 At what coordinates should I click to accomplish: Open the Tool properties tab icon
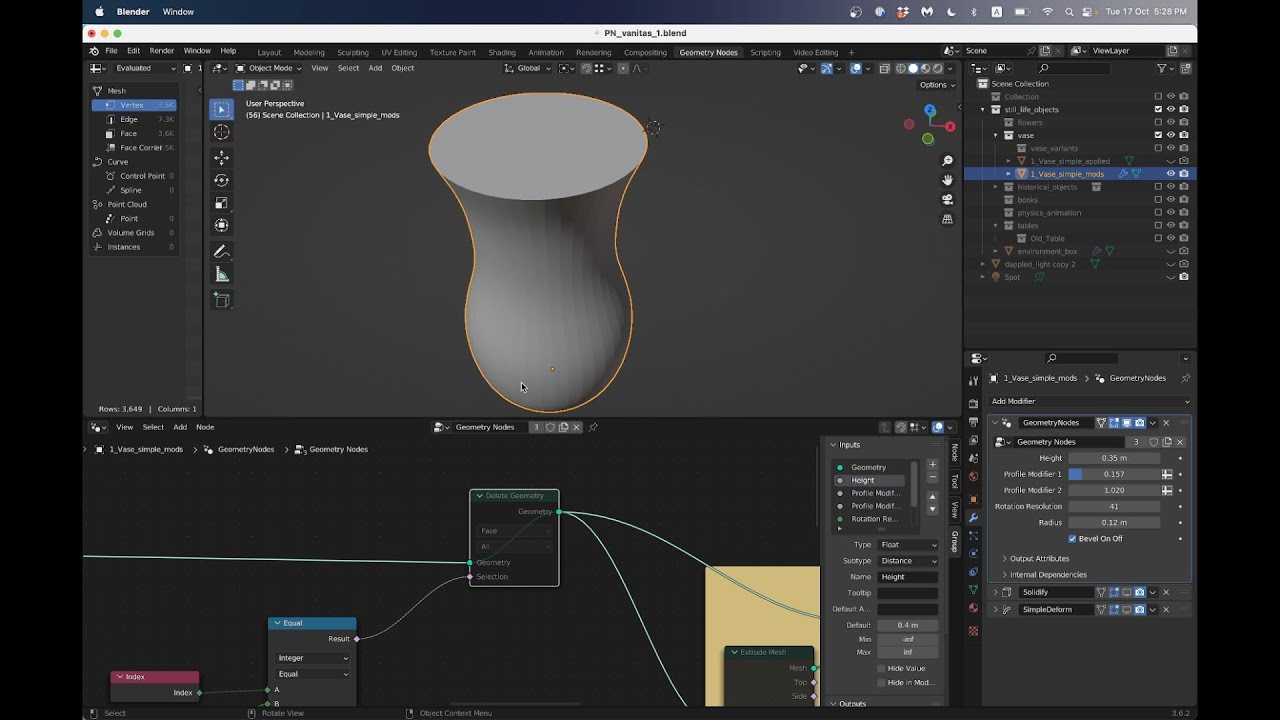pyautogui.click(x=973, y=380)
